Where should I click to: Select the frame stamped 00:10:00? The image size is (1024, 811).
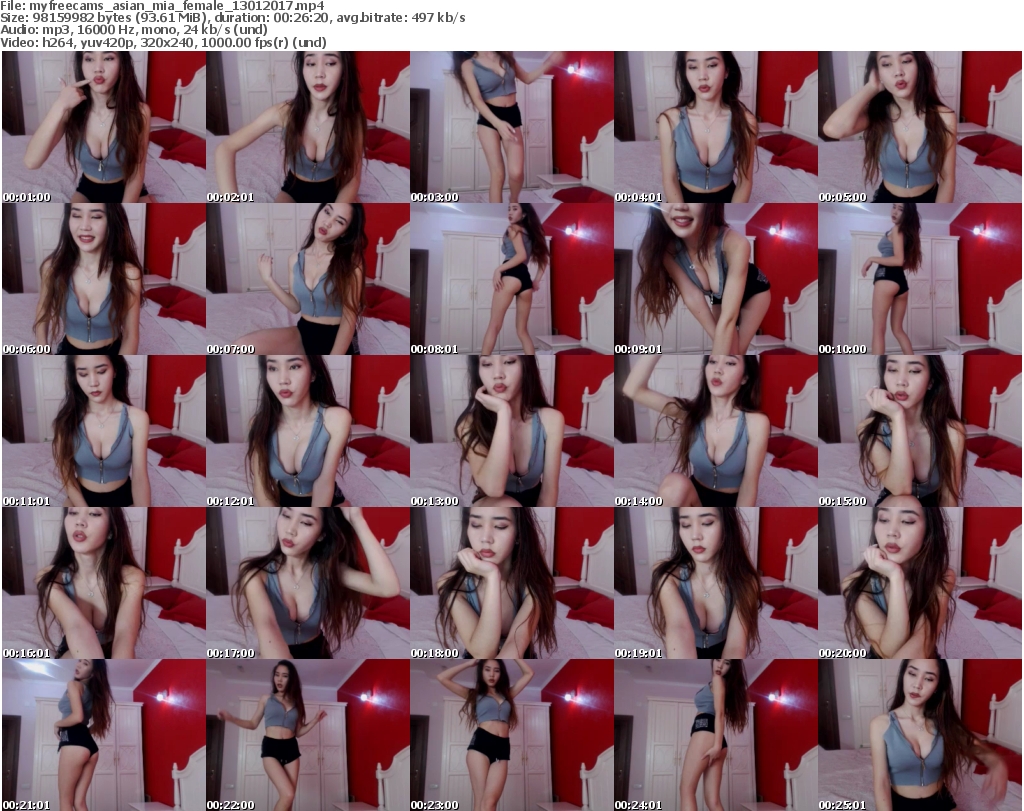pyautogui.click(x=920, y=279)
